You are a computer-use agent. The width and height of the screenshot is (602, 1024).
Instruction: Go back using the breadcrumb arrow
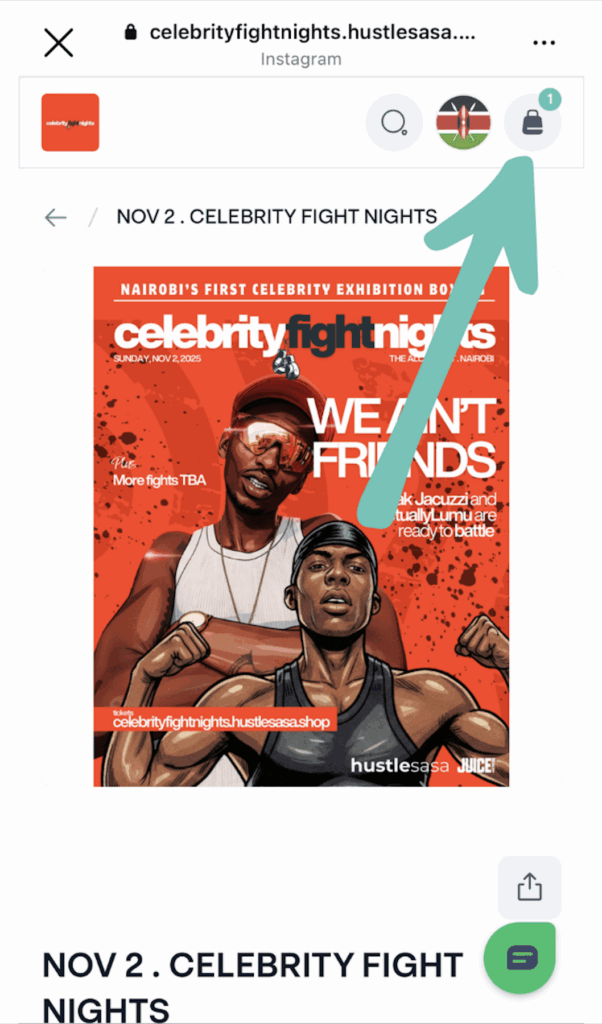(x=55, y=217)
